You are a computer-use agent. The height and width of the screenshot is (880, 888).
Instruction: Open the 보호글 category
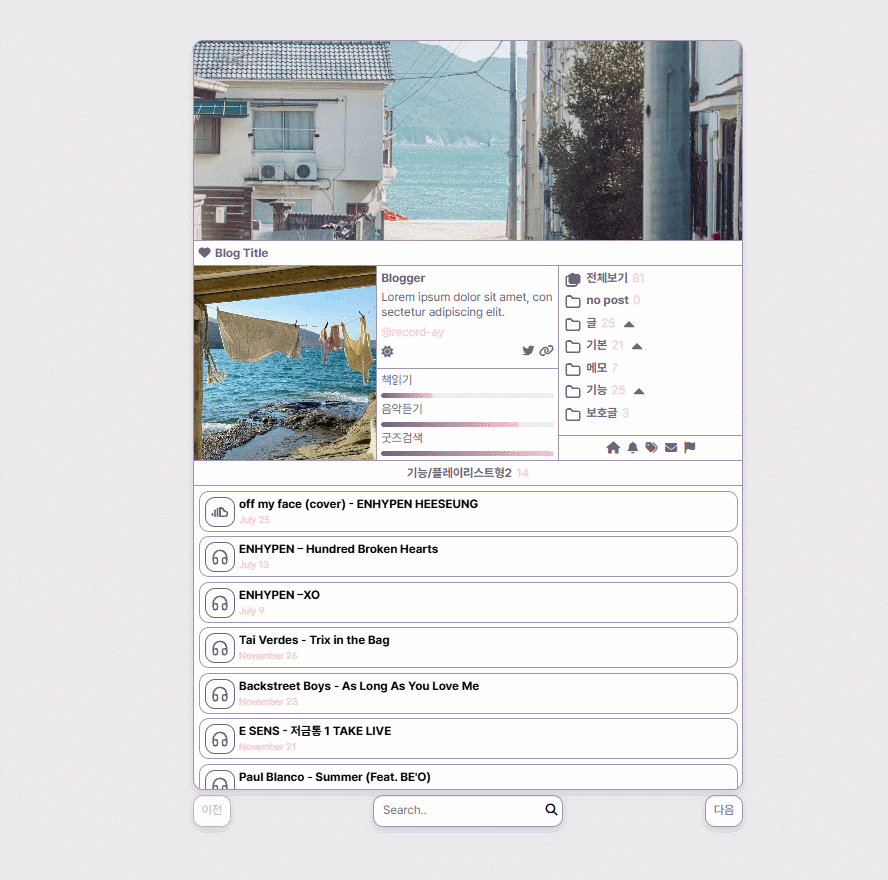tap(601, 412)
